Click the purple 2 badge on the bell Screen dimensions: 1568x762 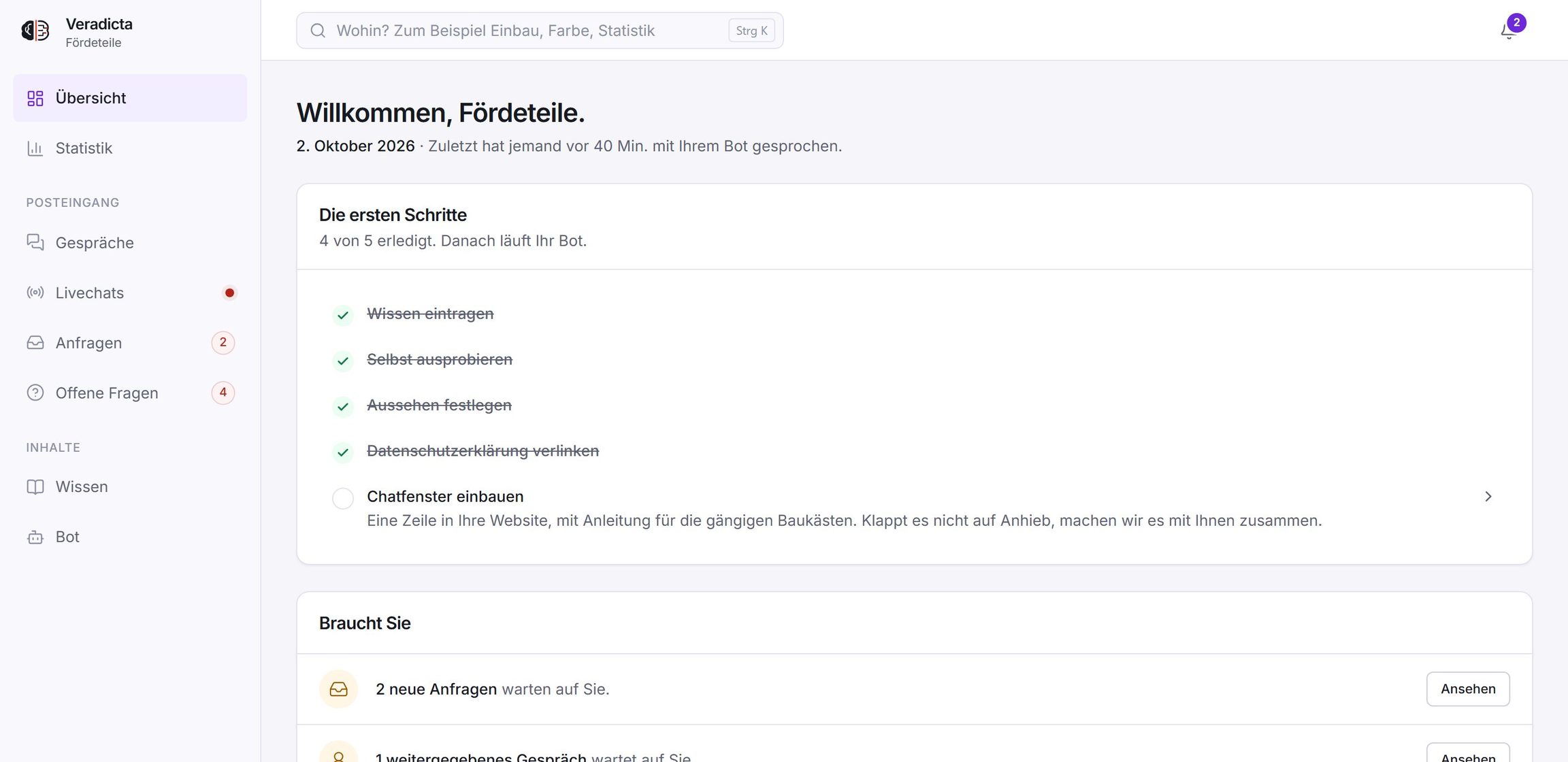point(1516,22)
